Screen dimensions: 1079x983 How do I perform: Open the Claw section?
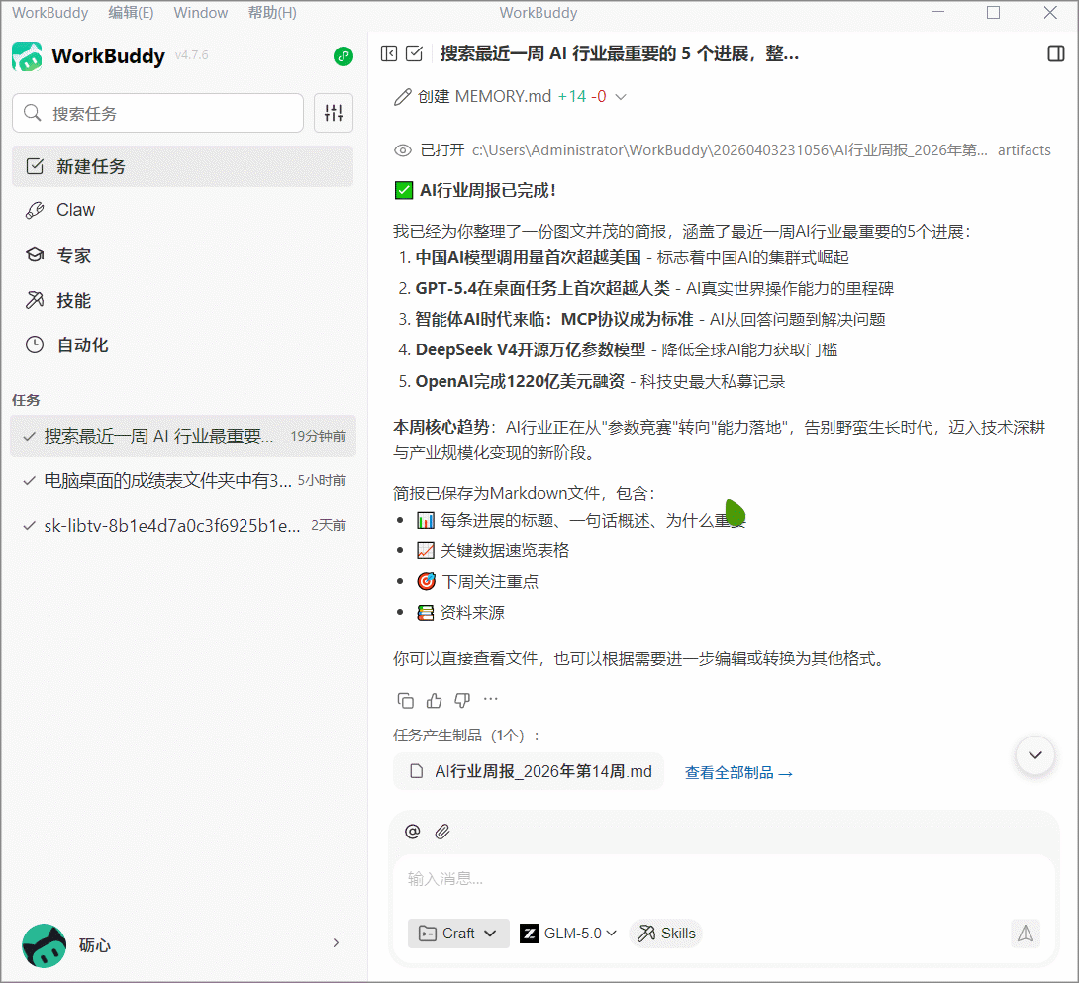pyautogui.click(x=182, y=210)
